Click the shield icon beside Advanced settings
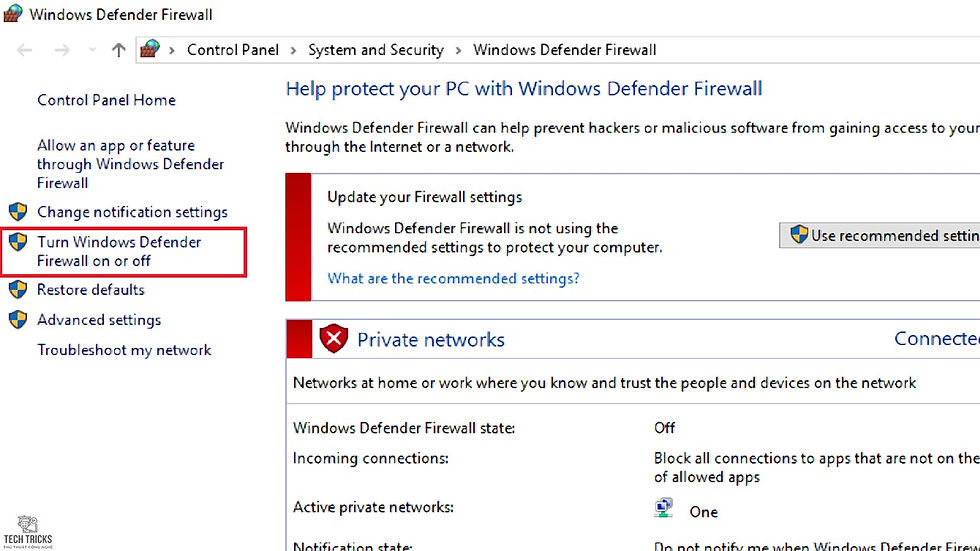980x551 pixels. click(18, 319)
